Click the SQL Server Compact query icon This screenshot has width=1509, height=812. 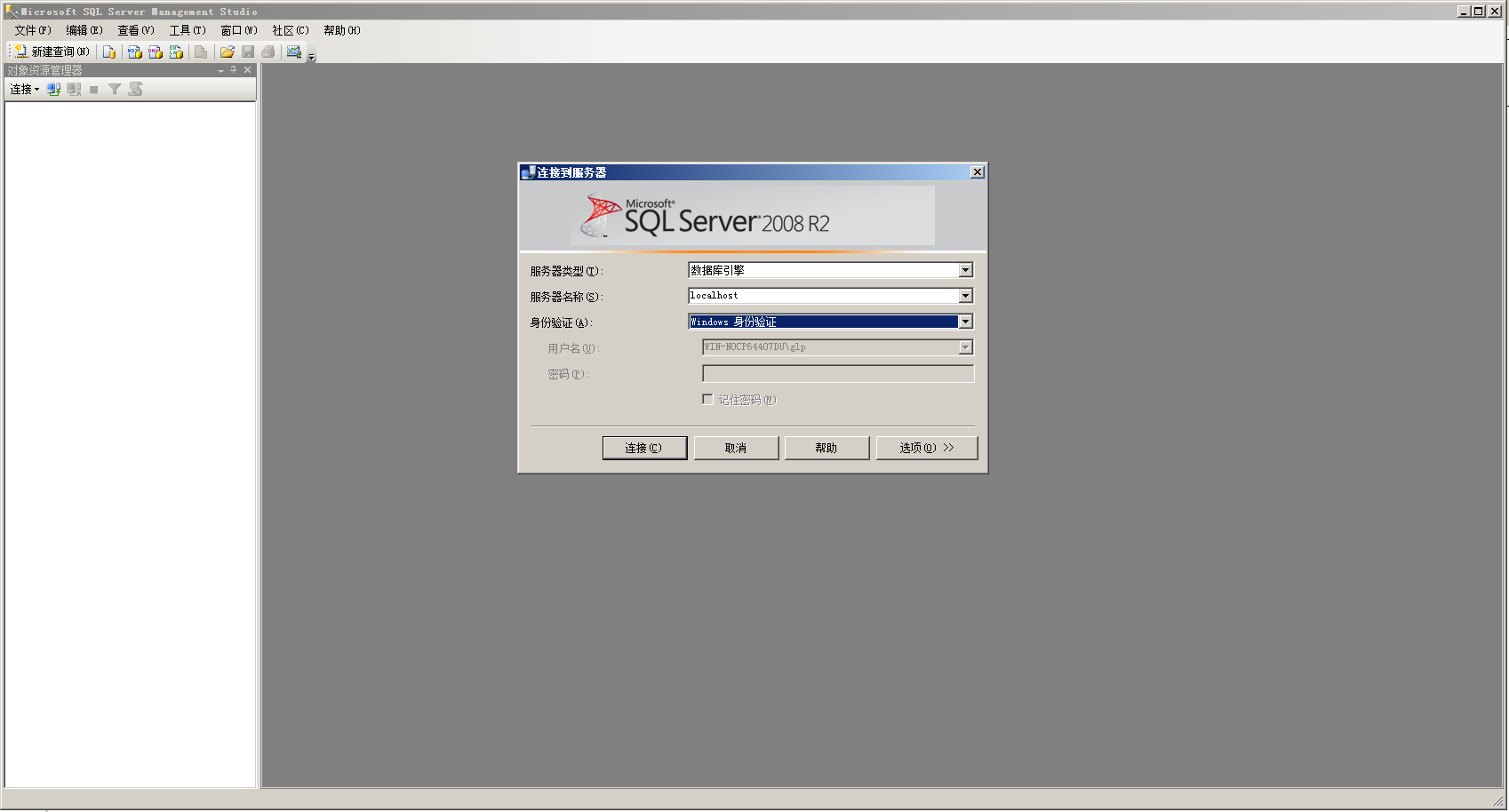click(x=201, y=52)
